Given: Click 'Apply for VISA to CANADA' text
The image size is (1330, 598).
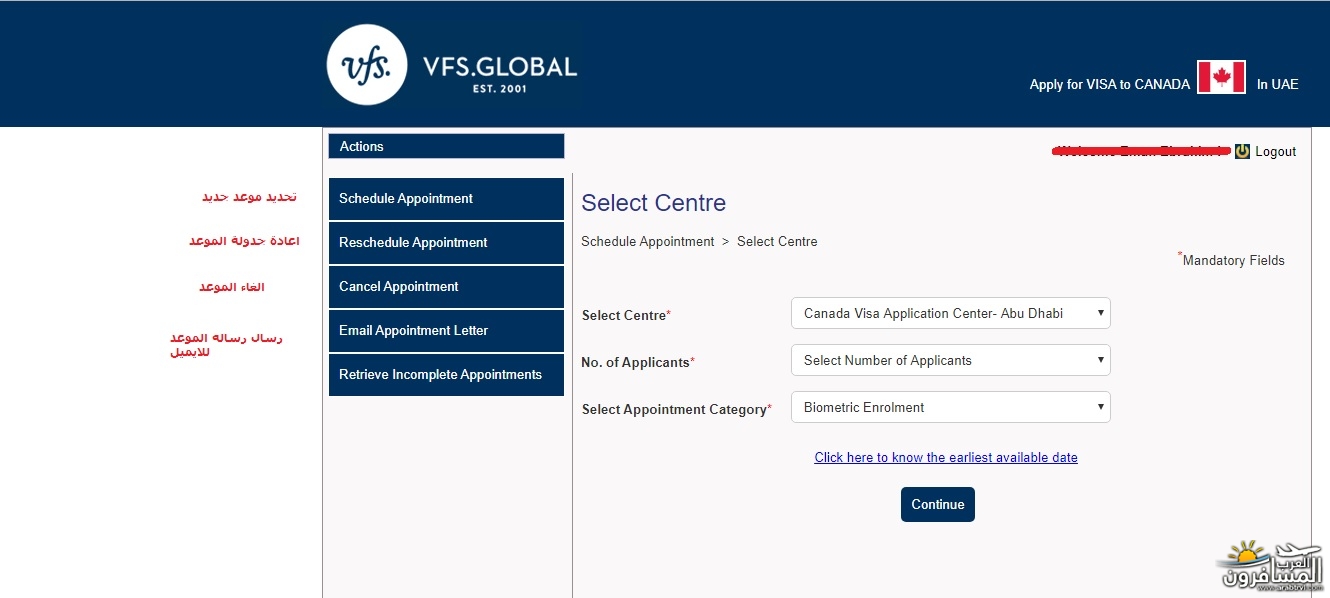Looking at the screenshot, I should point(1110,84).
